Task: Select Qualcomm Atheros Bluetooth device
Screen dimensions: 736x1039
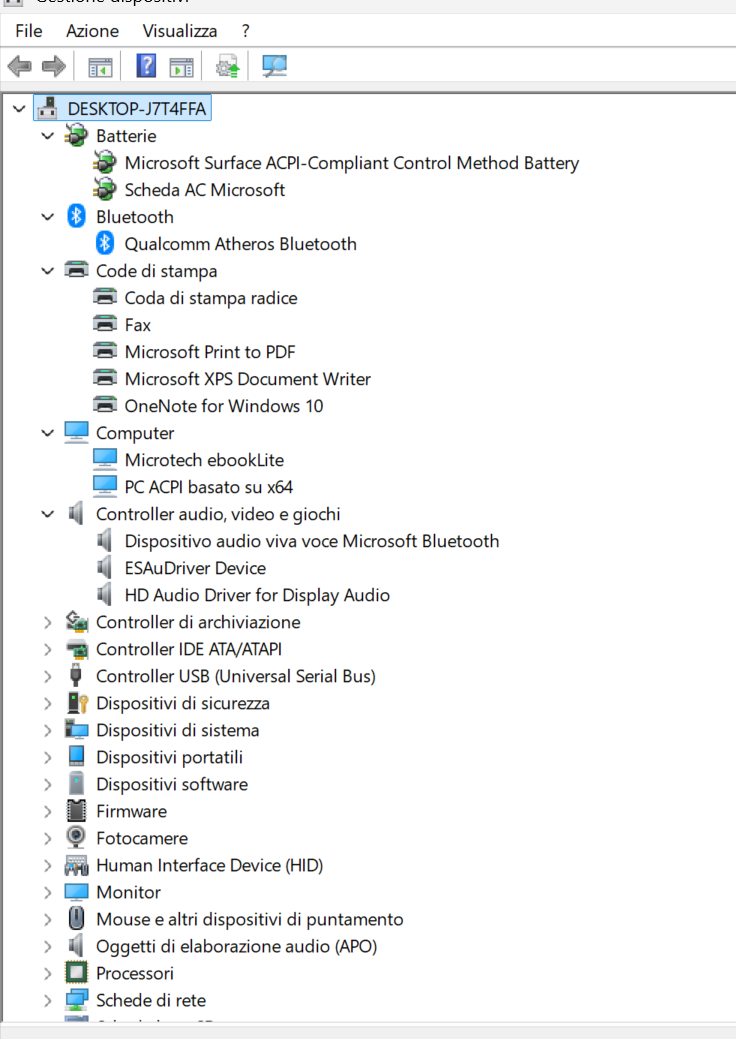Action: click(x=240, y=243)
